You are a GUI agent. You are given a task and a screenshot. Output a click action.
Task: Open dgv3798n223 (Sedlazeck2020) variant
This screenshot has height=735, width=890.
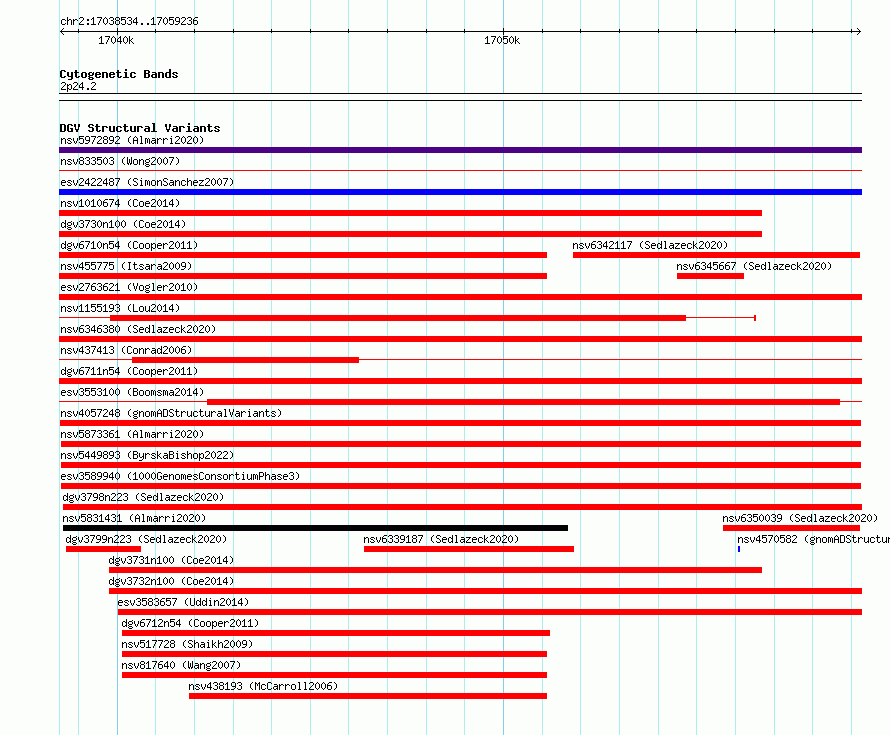click(143, 497)
